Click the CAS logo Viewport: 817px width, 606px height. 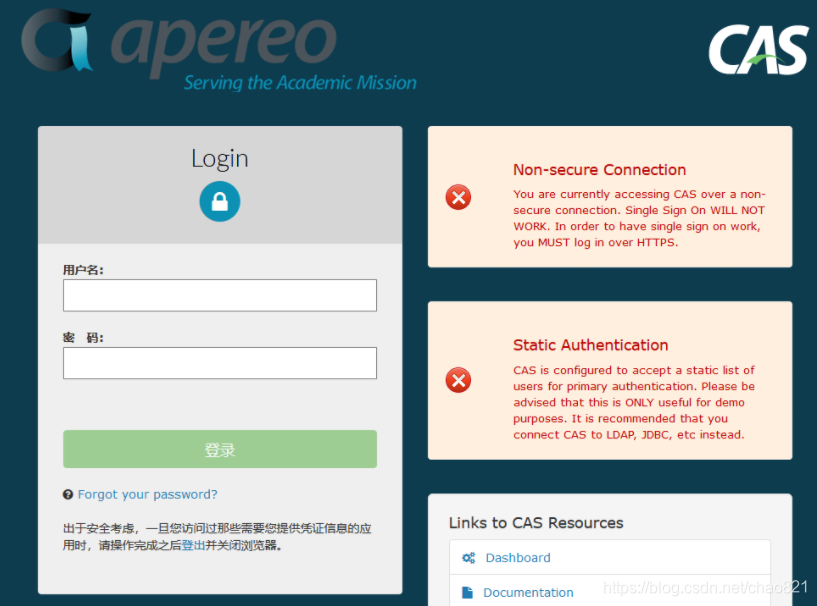(x=758, y=50)
